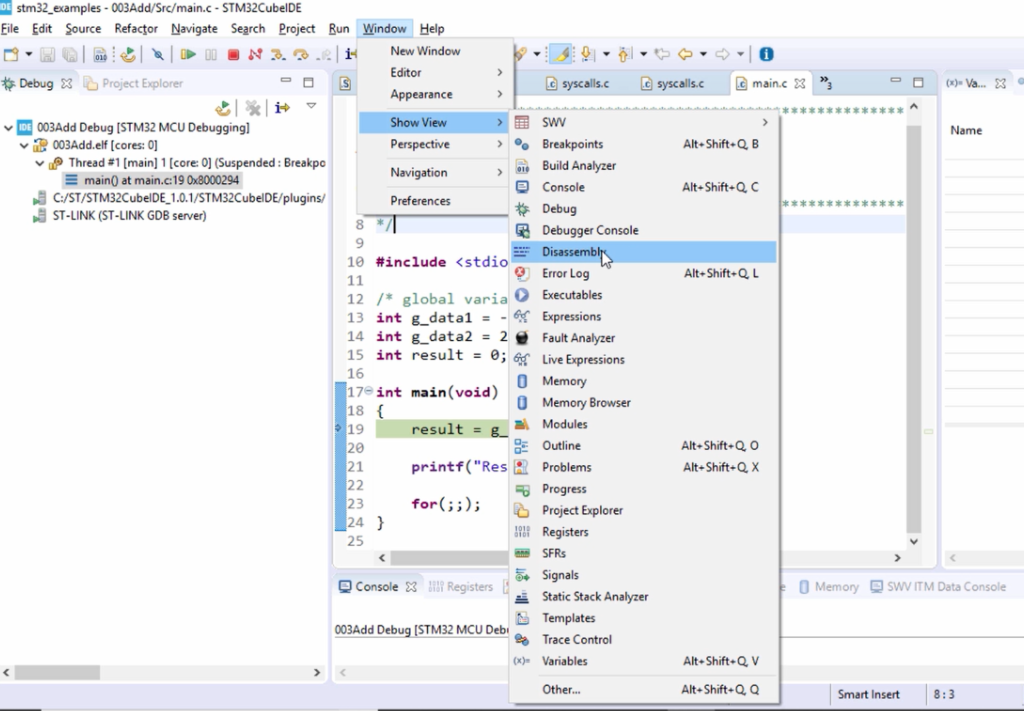Viewport: 1024px width, 711px height.
Task: Expand the SWV submenu
Action: click(x=644, y=122)
